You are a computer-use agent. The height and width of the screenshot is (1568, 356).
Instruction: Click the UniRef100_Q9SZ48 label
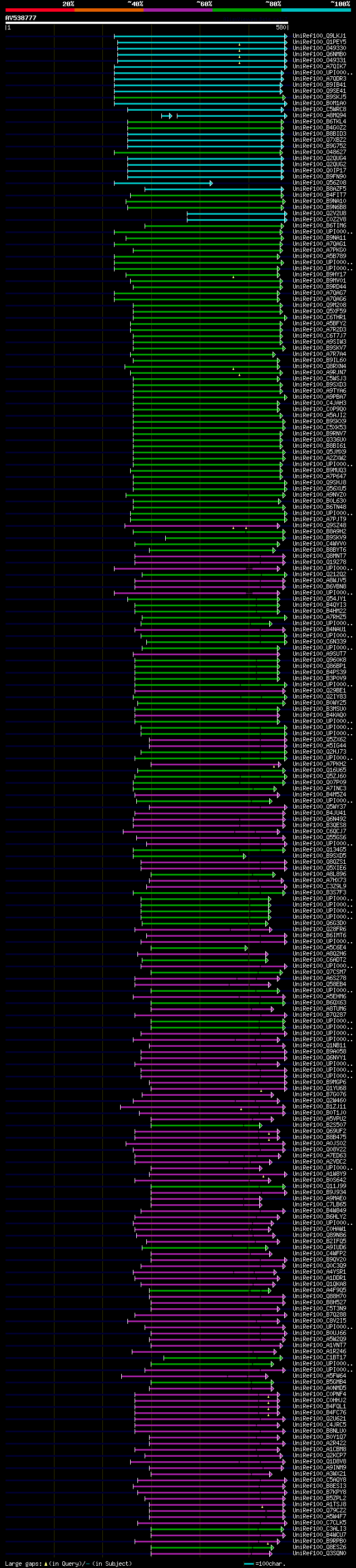319,525
